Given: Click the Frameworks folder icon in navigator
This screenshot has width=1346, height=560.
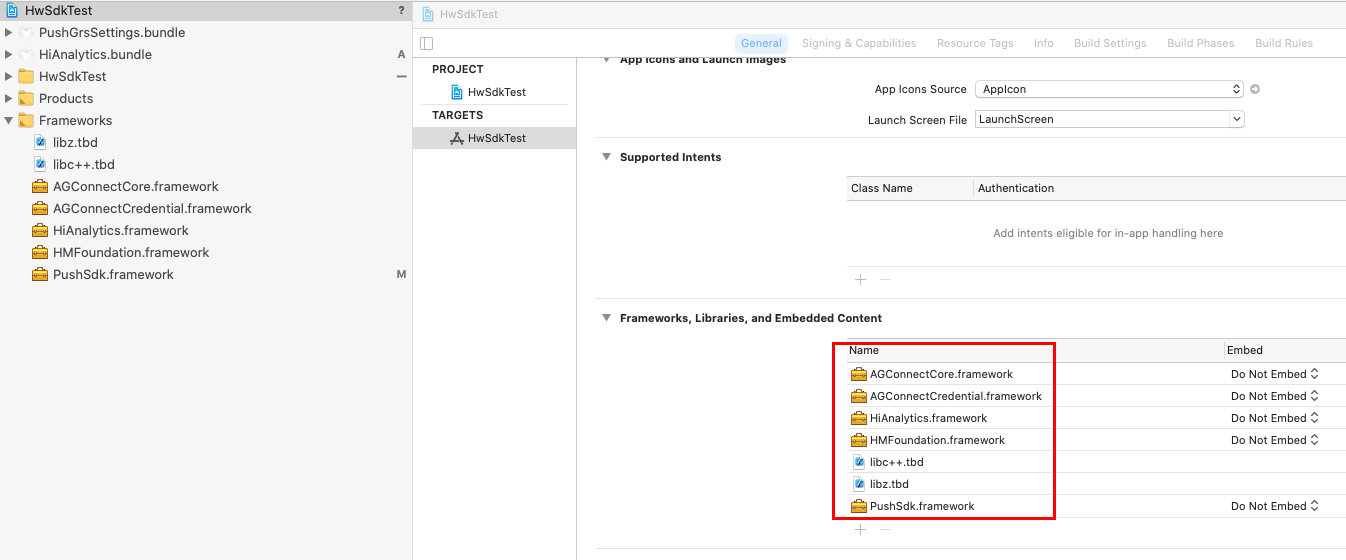Looking at the screenshot, I should click(26, 120).
